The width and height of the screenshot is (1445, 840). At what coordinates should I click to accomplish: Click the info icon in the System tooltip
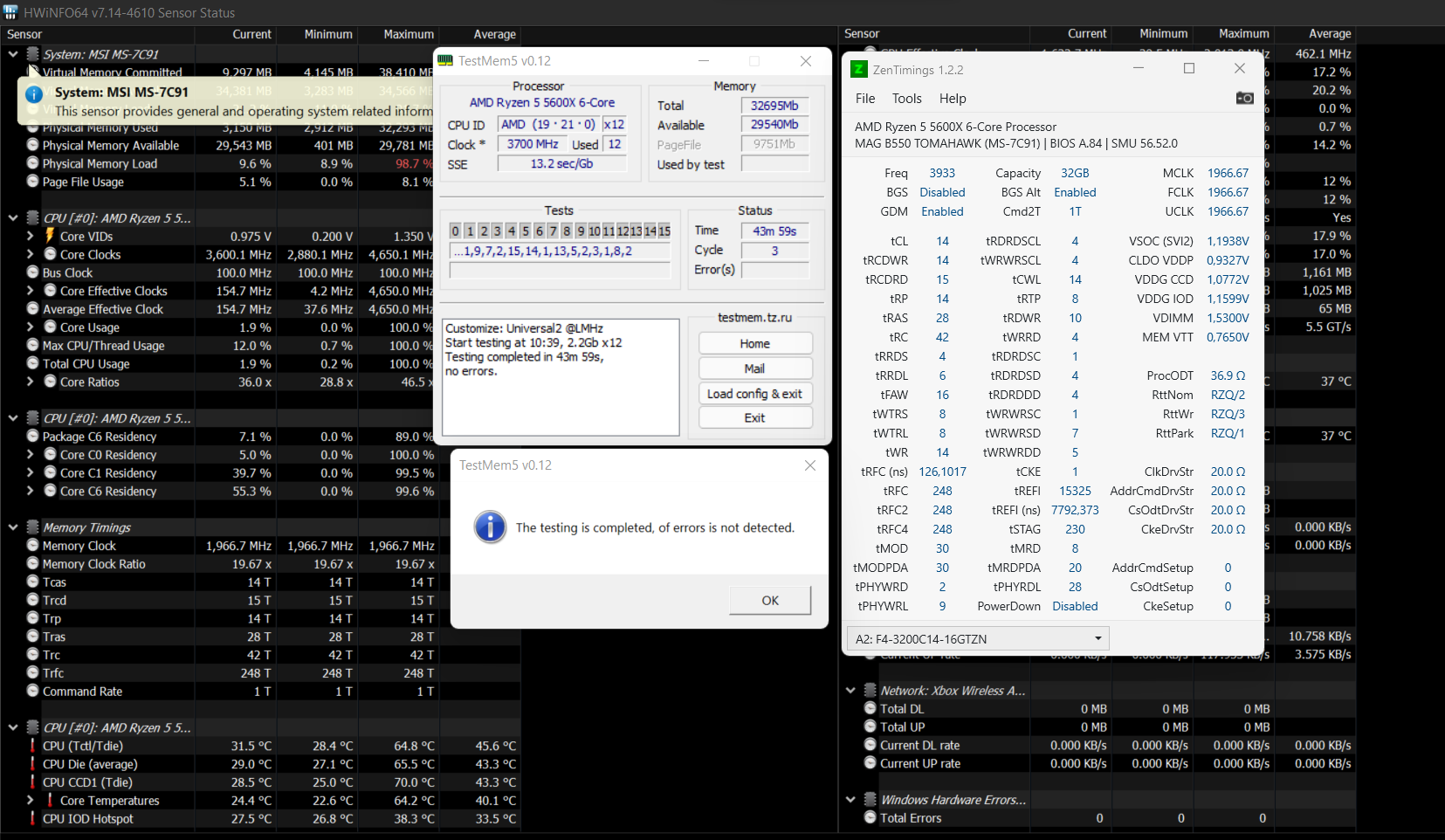(x=34, y=94)
